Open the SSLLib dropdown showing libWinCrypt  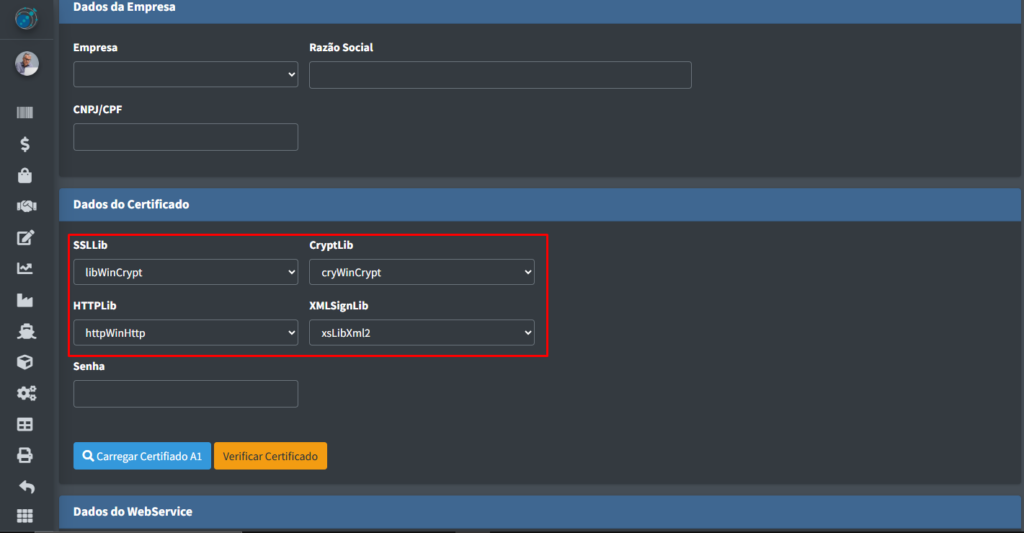tap(185, 272)
